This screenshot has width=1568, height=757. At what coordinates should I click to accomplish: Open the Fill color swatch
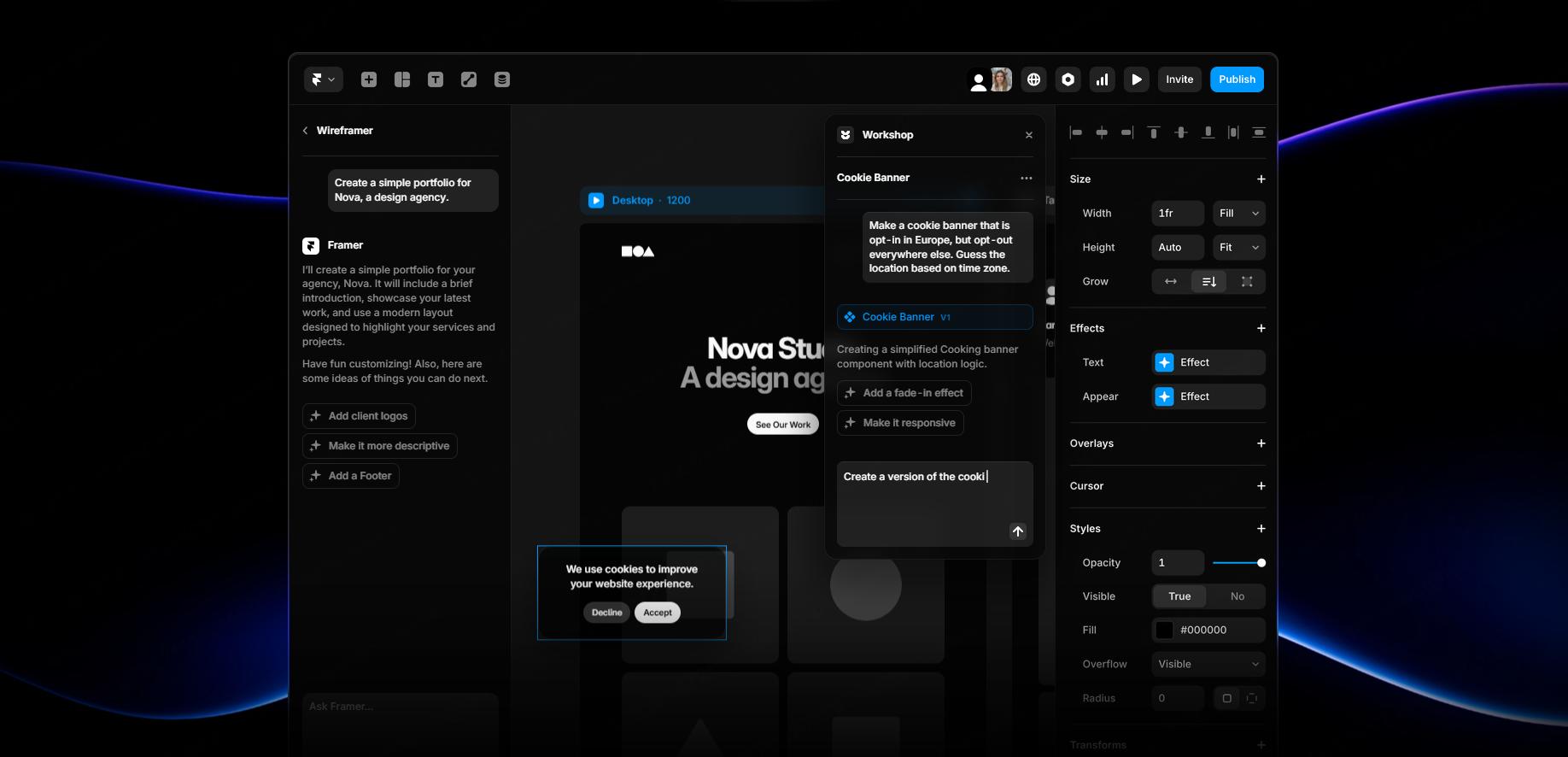click(1164, 631)
